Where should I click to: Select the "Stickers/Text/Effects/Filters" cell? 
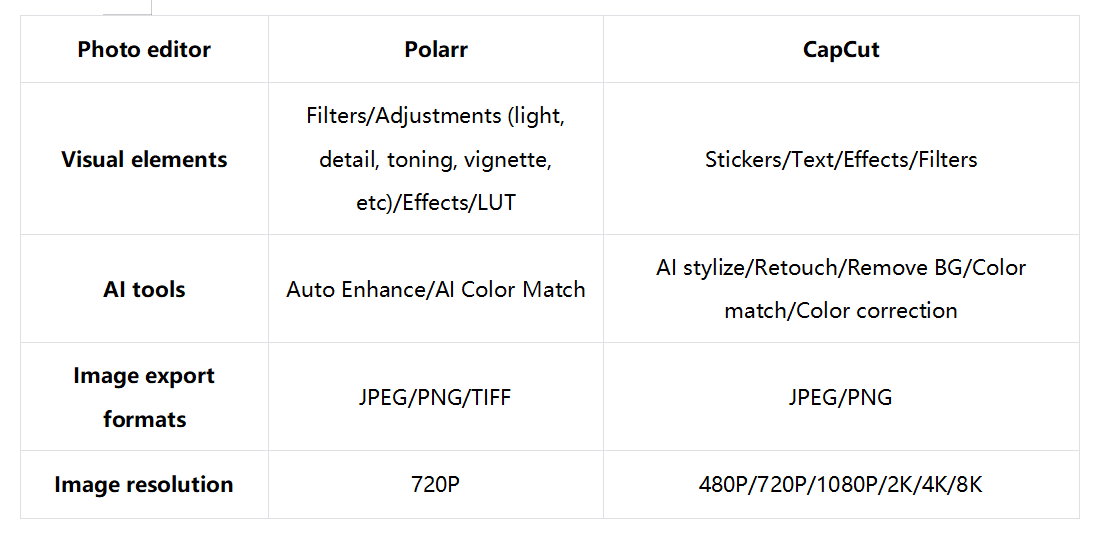pyautogui.click(x=841, y=159)
